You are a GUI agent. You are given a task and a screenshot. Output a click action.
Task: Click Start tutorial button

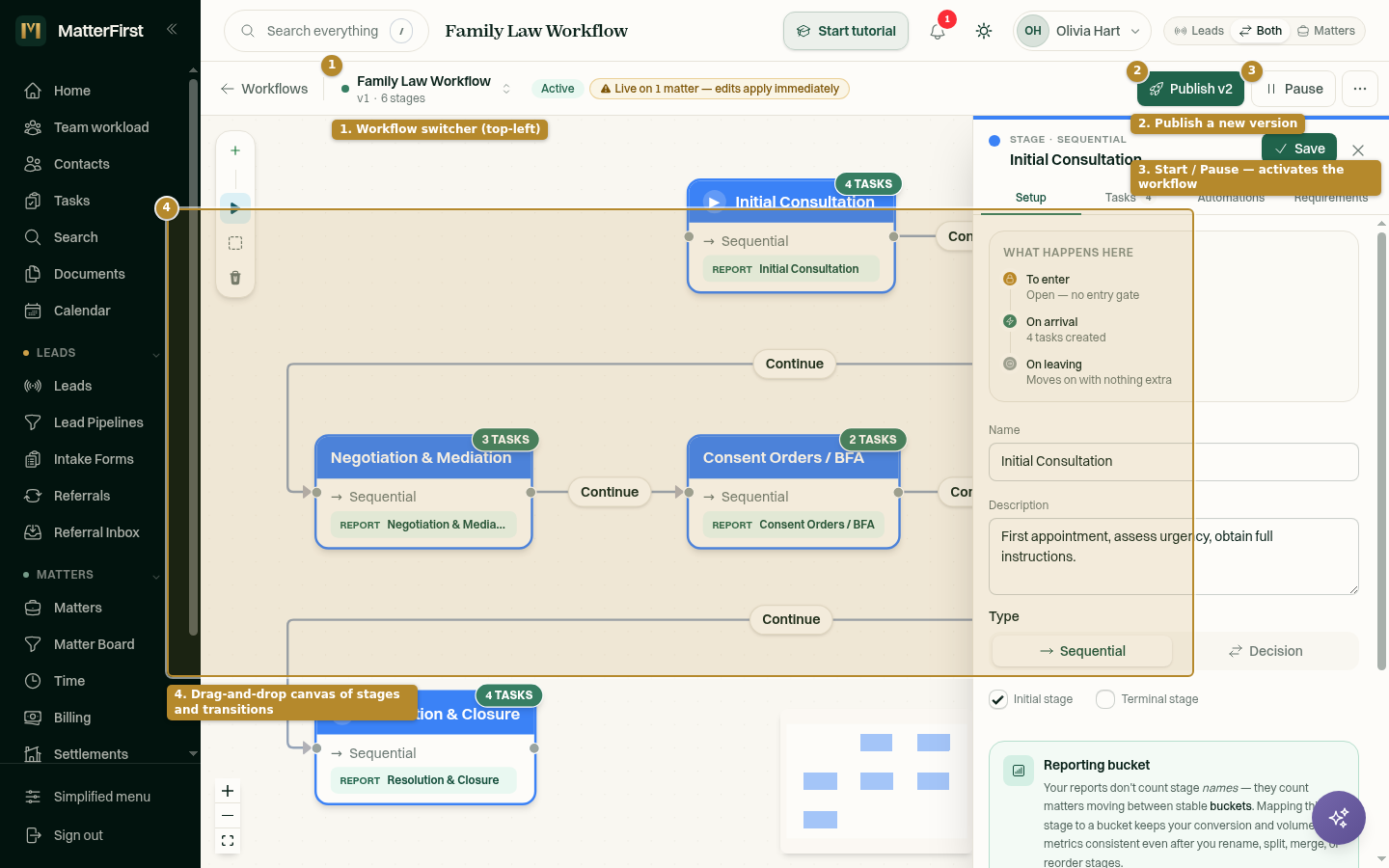pyautogui.click(x=846, y=31)
